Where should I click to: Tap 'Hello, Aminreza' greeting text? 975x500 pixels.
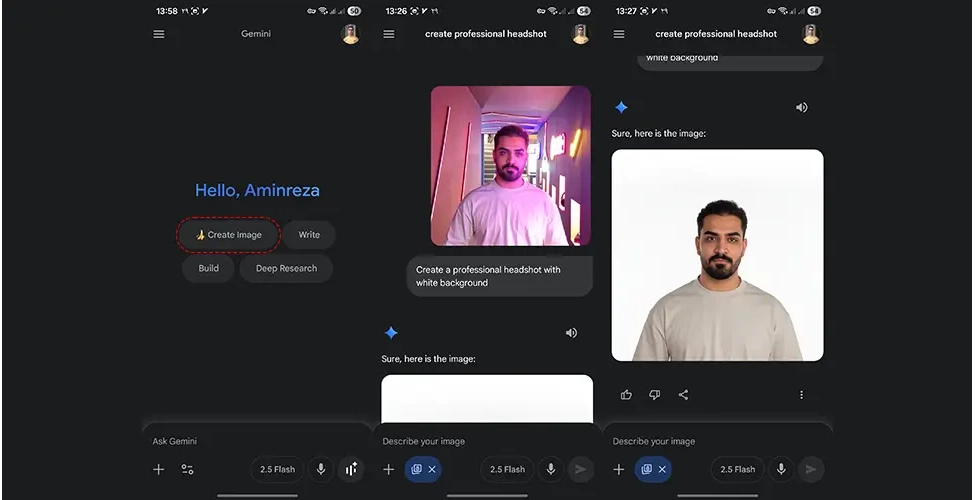tap(257, 190)
